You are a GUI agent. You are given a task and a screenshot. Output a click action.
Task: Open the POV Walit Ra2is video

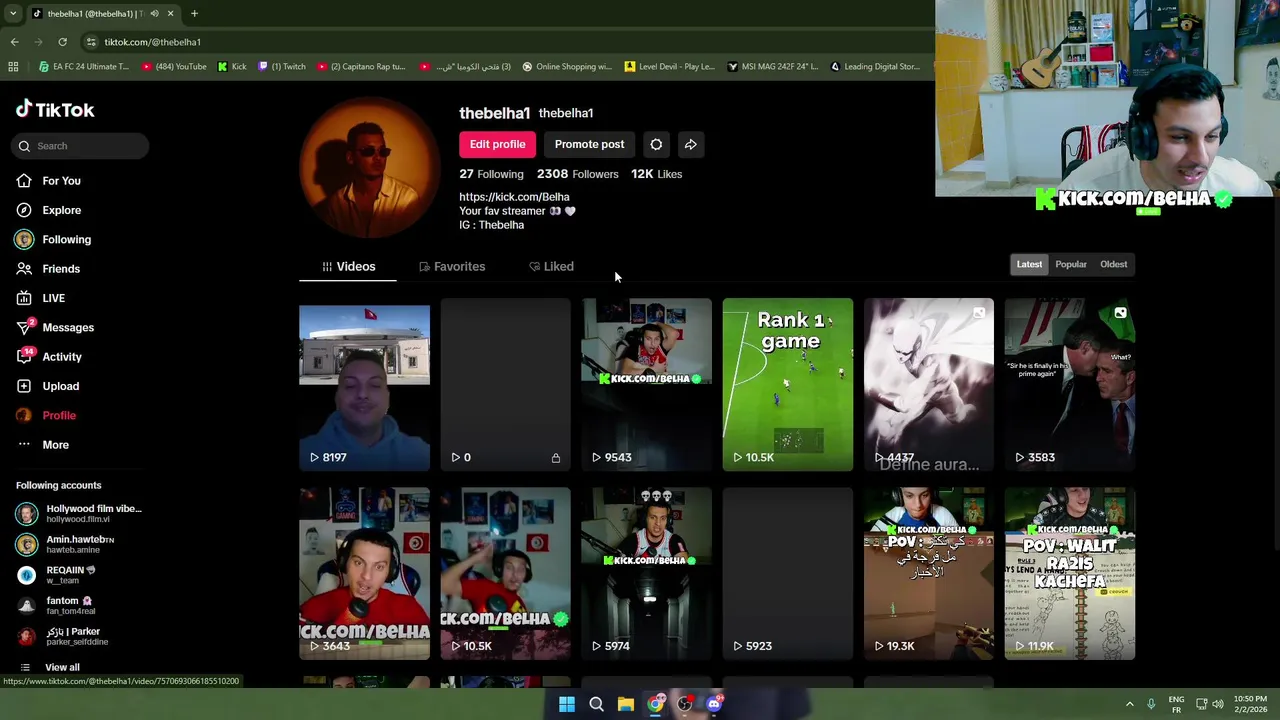1070,574
